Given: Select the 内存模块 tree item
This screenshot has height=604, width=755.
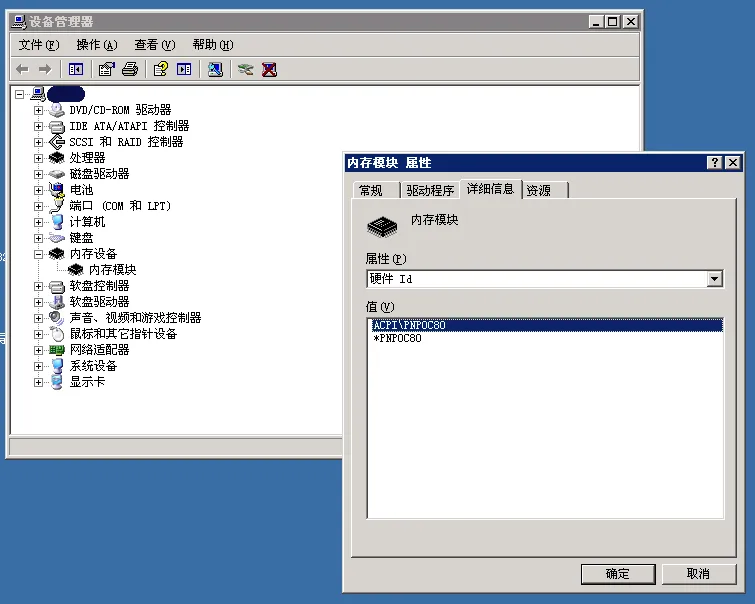Looking at the screenshot, I should [x=113, y=270].
